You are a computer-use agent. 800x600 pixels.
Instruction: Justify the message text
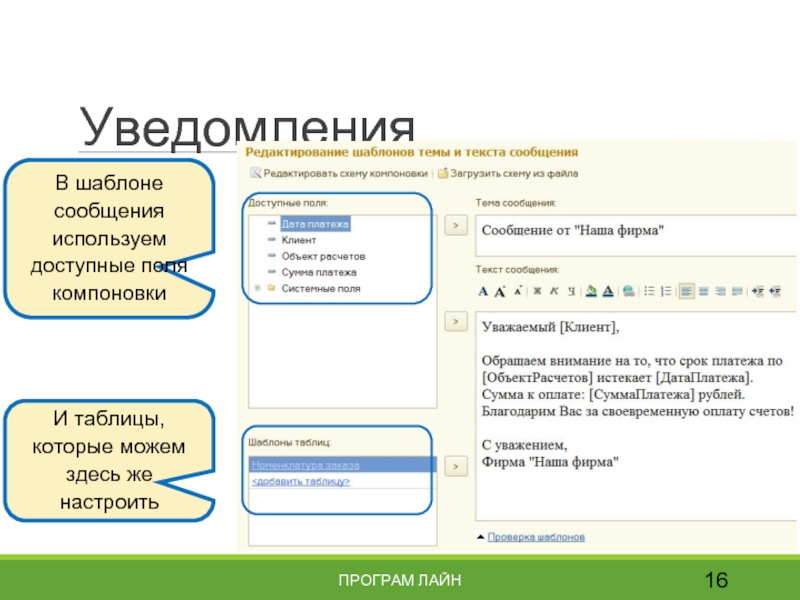737,291
